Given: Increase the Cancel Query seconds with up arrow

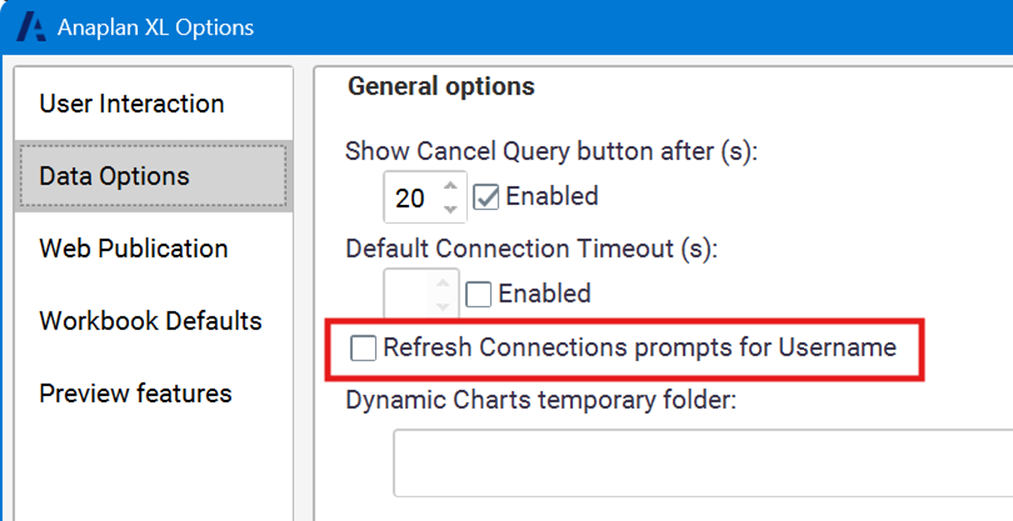Looking at the screenshot, I should click(450, 186).
